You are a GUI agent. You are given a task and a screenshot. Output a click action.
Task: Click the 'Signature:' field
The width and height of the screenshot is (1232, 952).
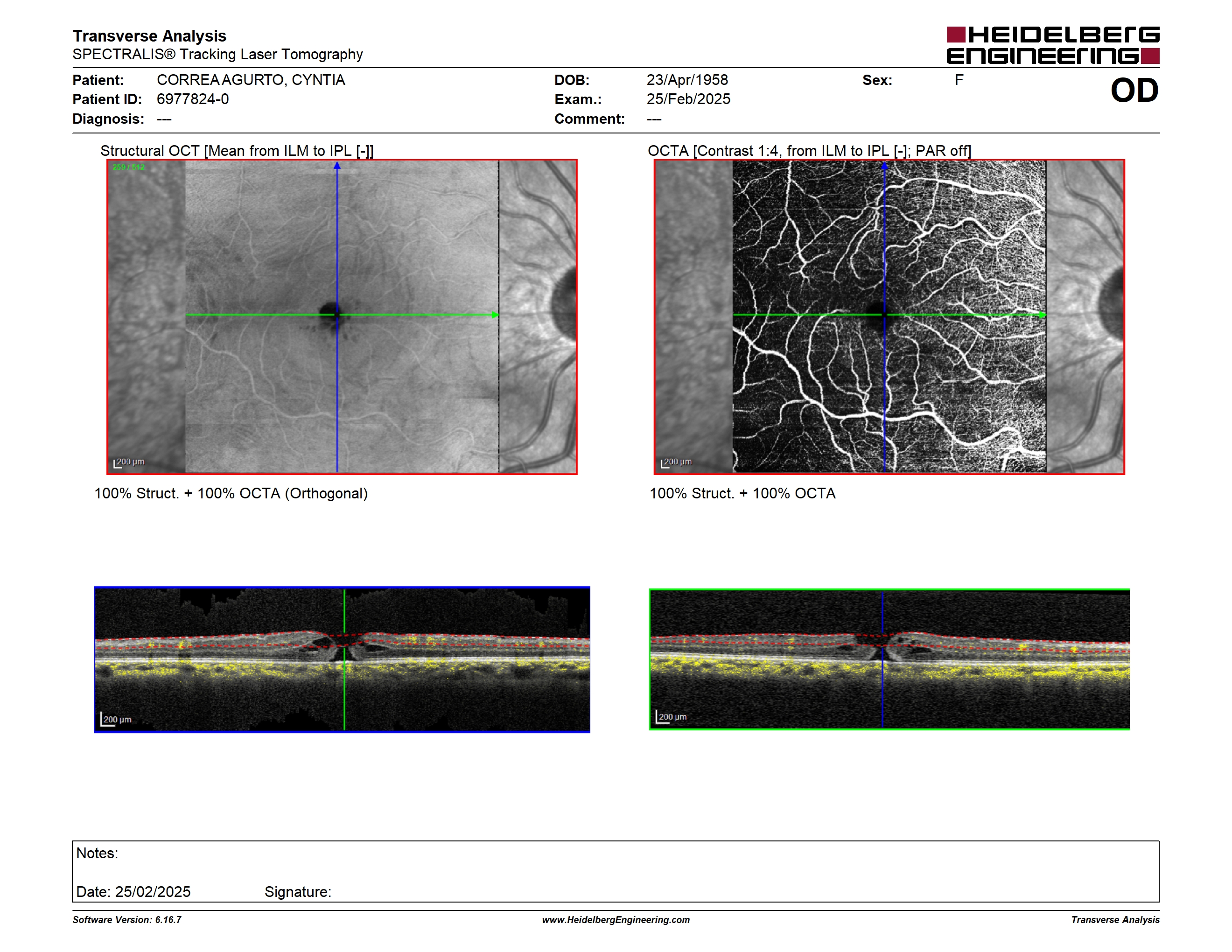click(298, 892)
